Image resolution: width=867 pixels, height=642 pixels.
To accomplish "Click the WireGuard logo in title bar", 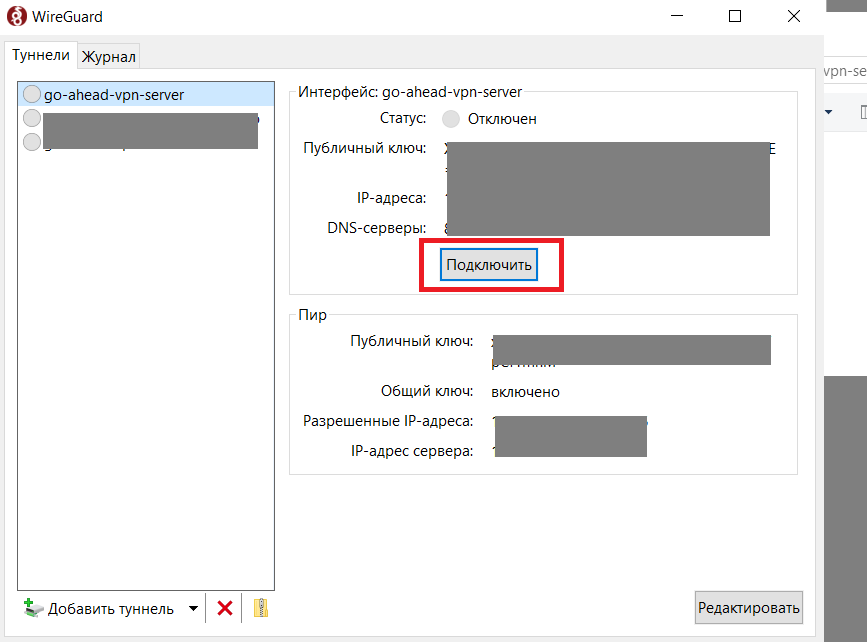I will pyautogui.click(x=17, y=17).
